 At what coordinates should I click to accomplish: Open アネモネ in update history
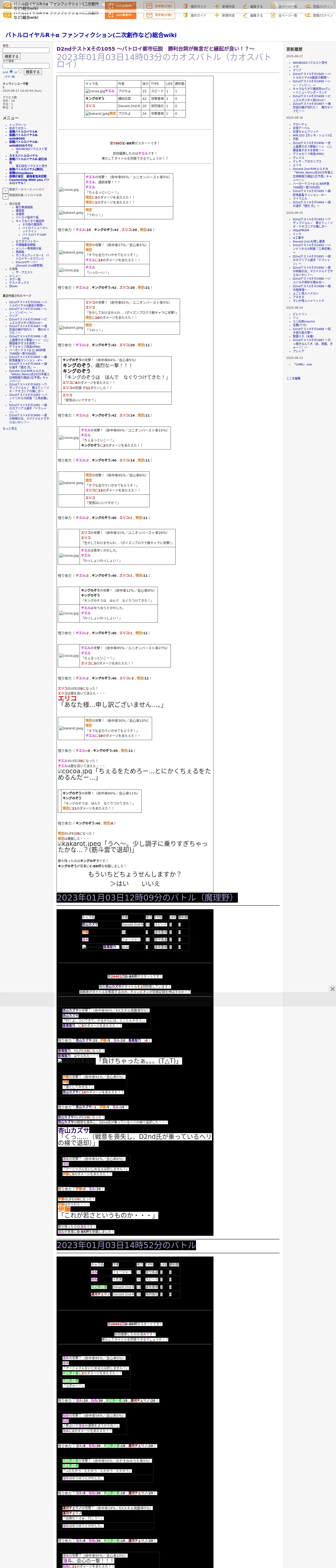pyautogui.click(x=298, y=297)
